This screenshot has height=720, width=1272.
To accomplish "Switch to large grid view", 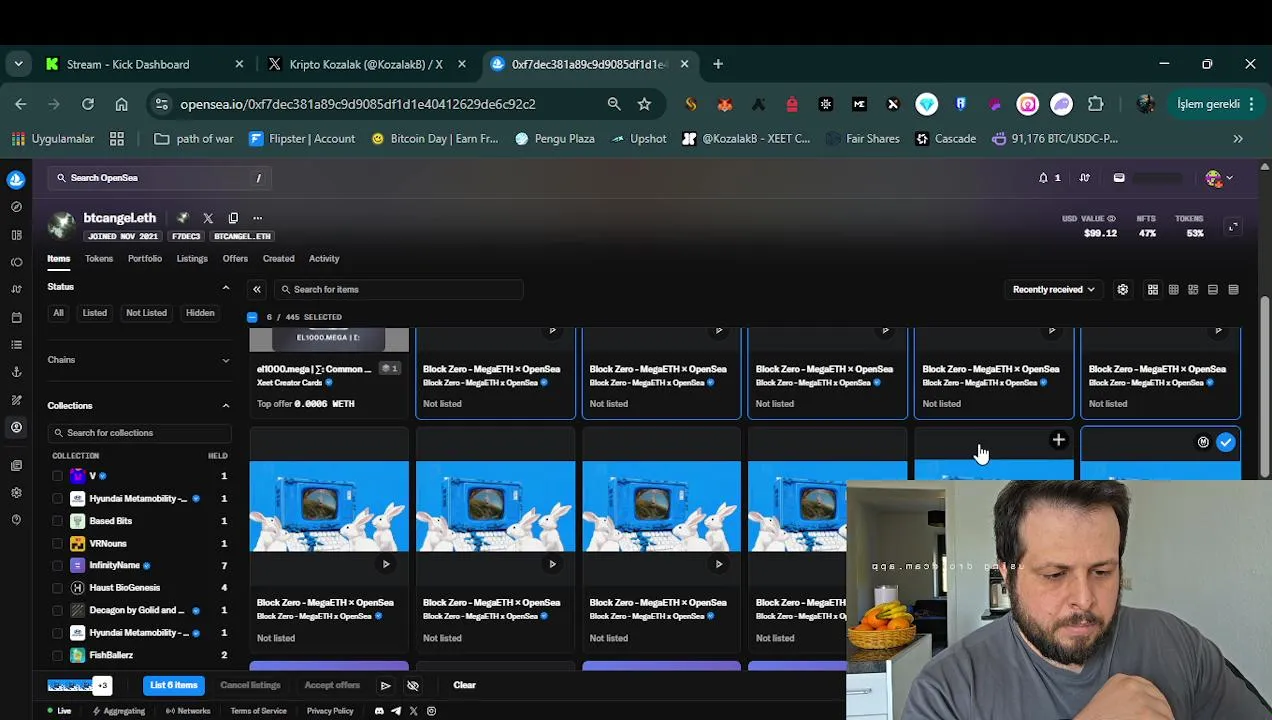I will coord(1153,290).
